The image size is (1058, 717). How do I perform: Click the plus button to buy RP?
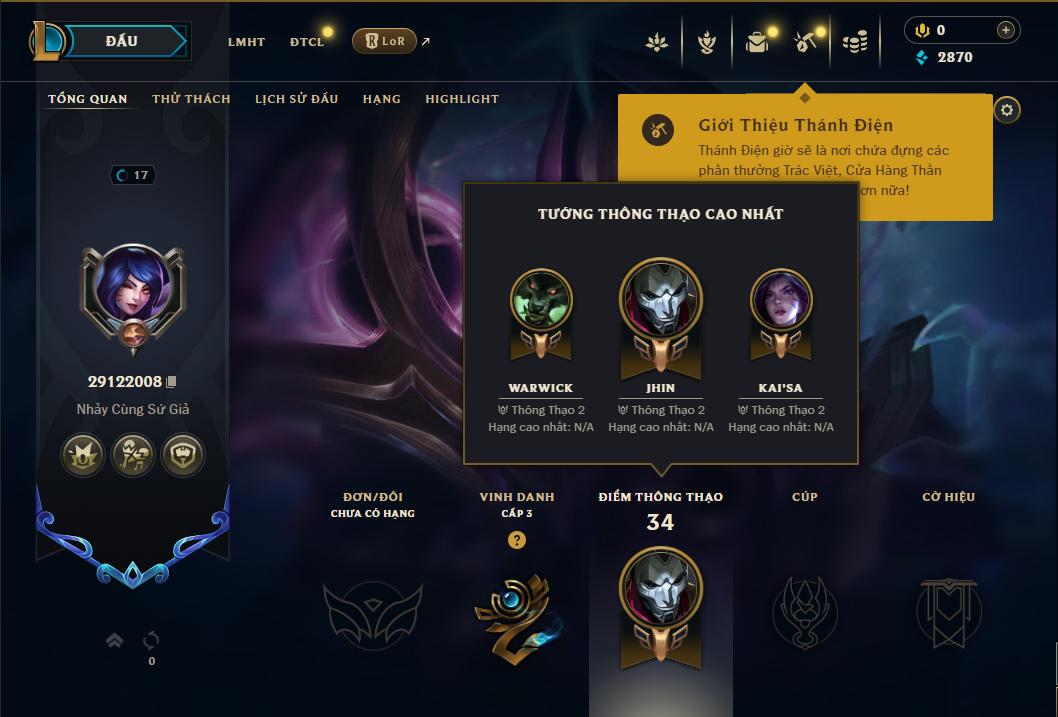click(1005, 30)
